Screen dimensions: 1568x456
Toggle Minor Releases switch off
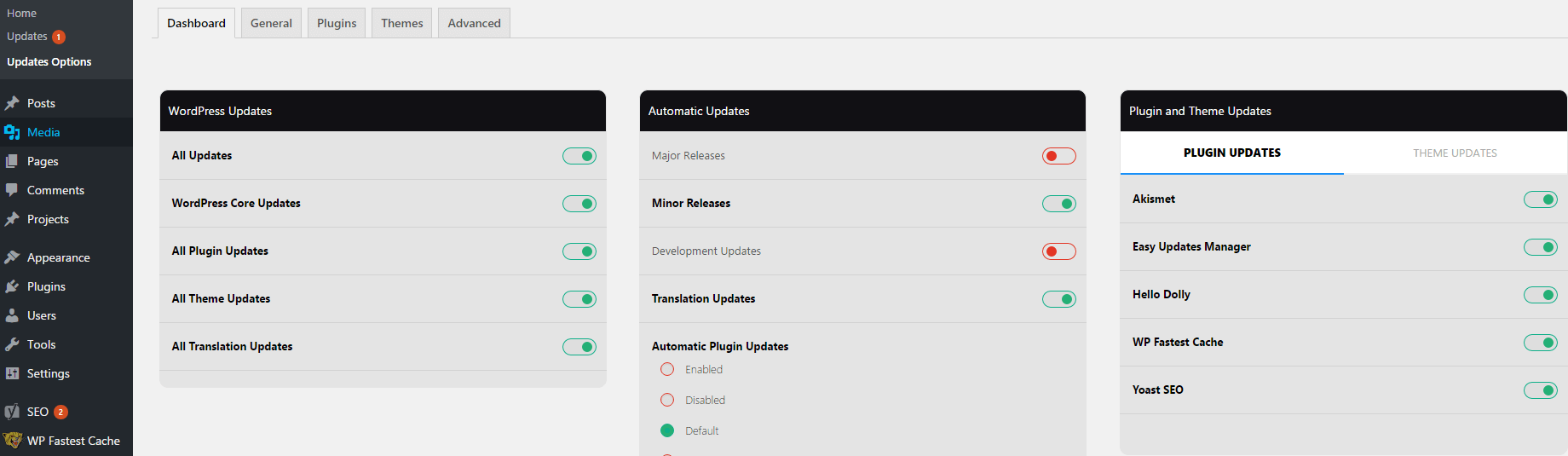click(x=1059, y=204)
